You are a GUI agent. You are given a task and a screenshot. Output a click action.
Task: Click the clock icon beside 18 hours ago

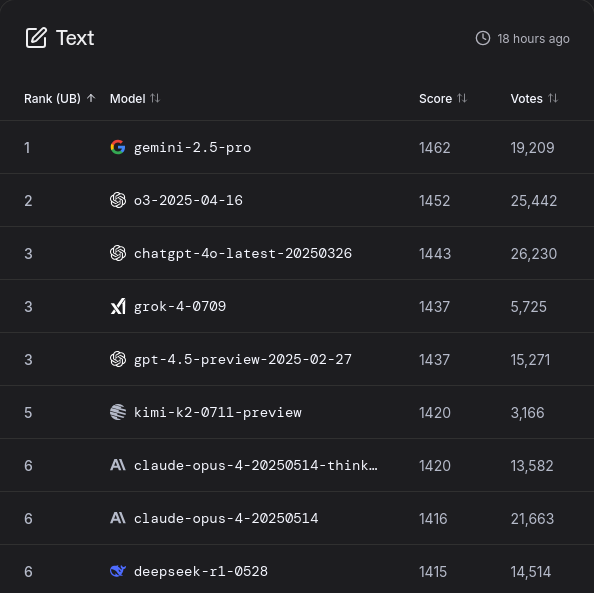pyautogui.click(x=483, y=38)
